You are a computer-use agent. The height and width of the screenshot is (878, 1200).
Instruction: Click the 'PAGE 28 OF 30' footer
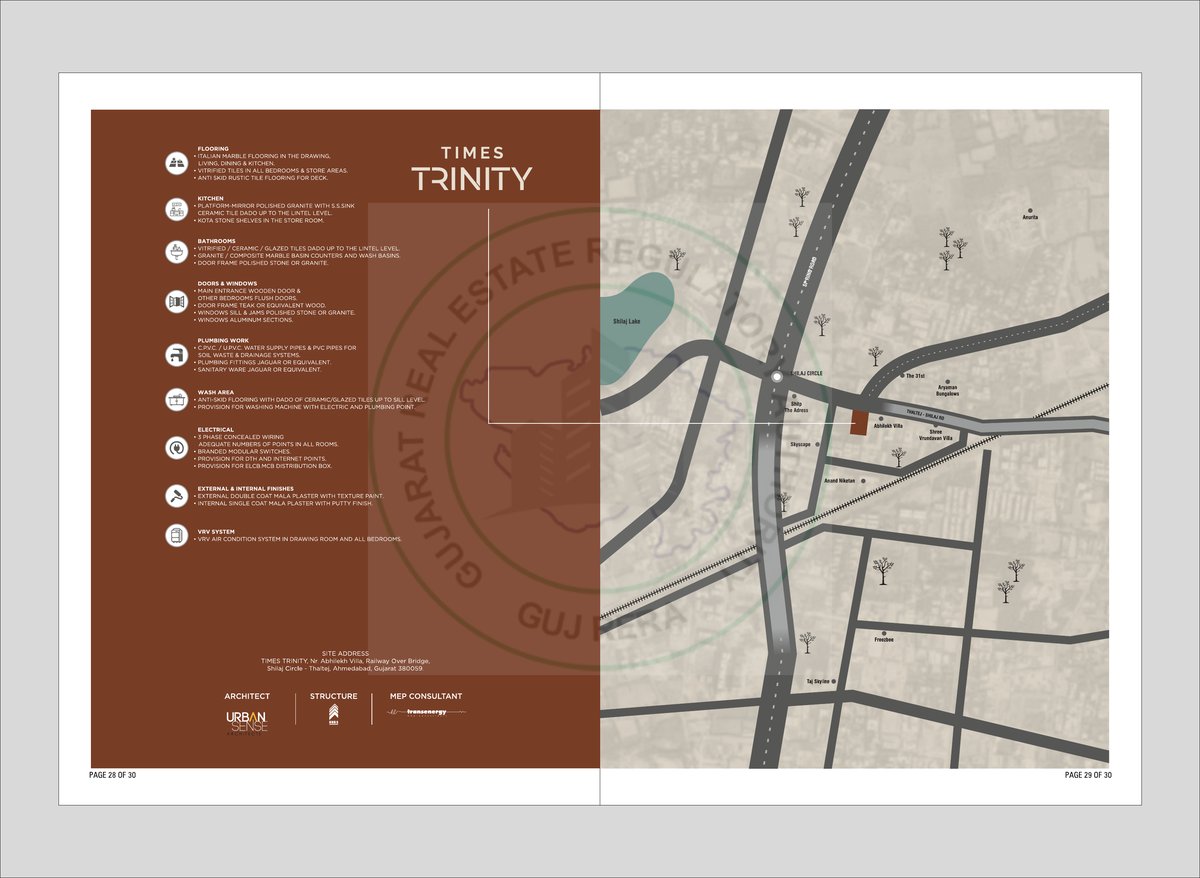click(112, 775)
